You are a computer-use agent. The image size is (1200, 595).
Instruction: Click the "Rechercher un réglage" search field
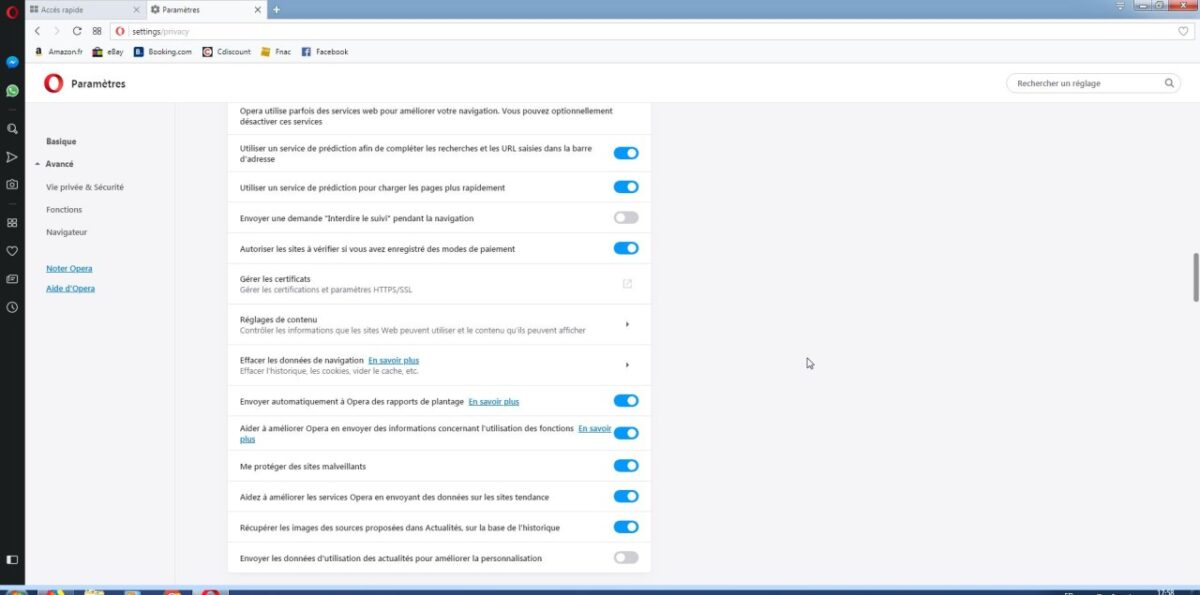point(1093,84)
